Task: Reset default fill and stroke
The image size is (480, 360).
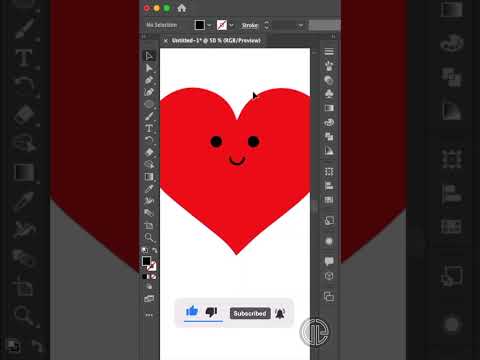Action: point(144,250)
